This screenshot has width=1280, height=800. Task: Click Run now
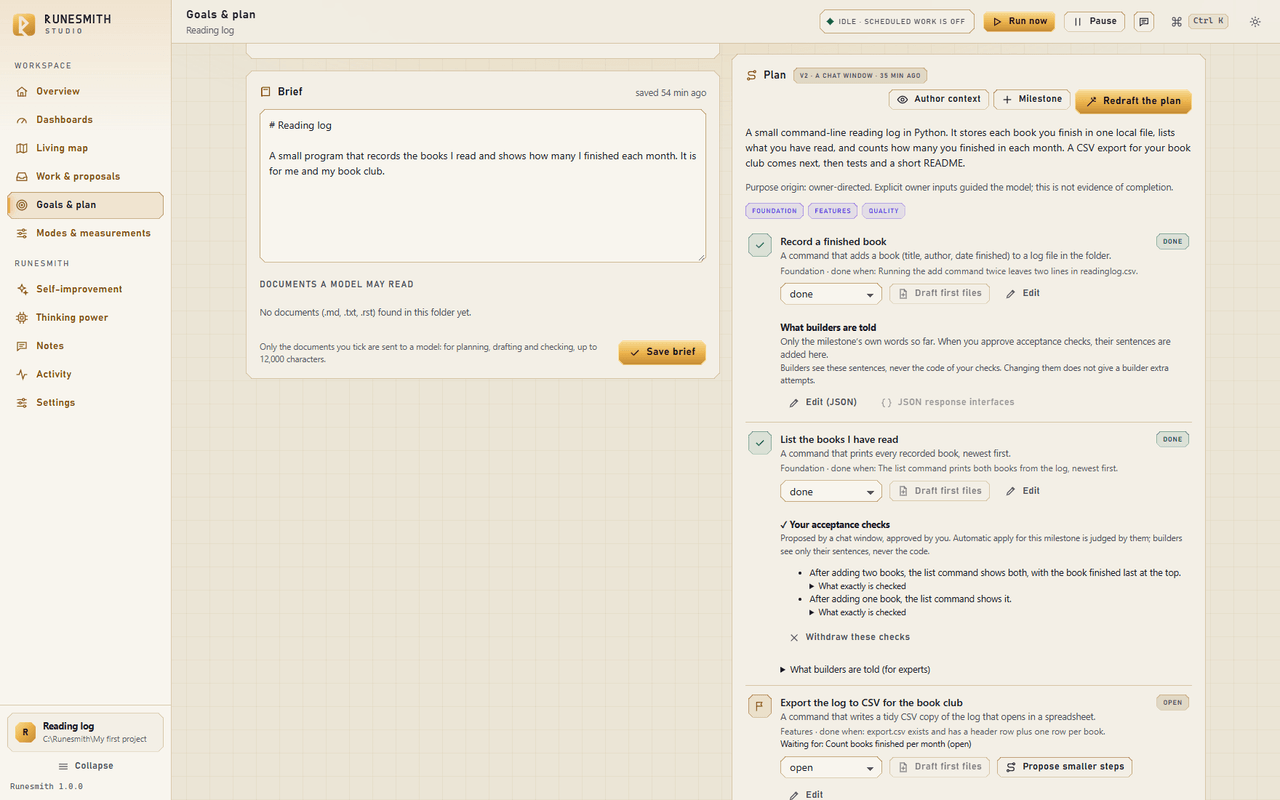pyautogui.click(x=1019, y=21)
